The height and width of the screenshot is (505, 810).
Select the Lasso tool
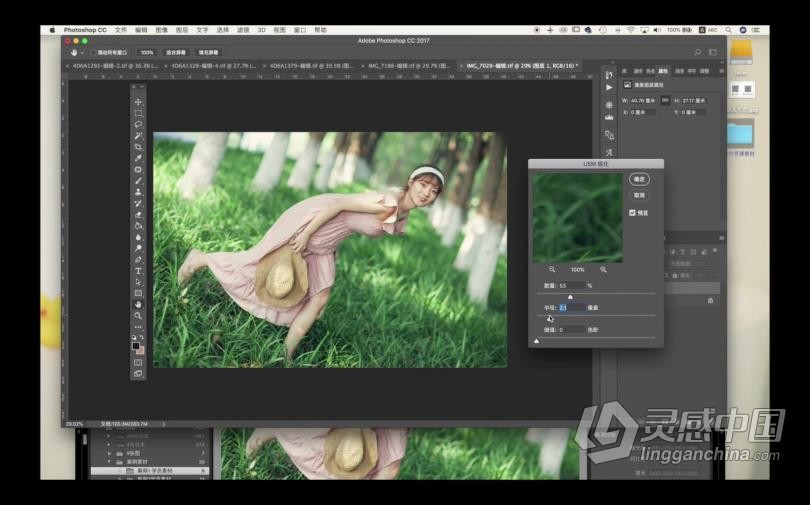point(138,124)
